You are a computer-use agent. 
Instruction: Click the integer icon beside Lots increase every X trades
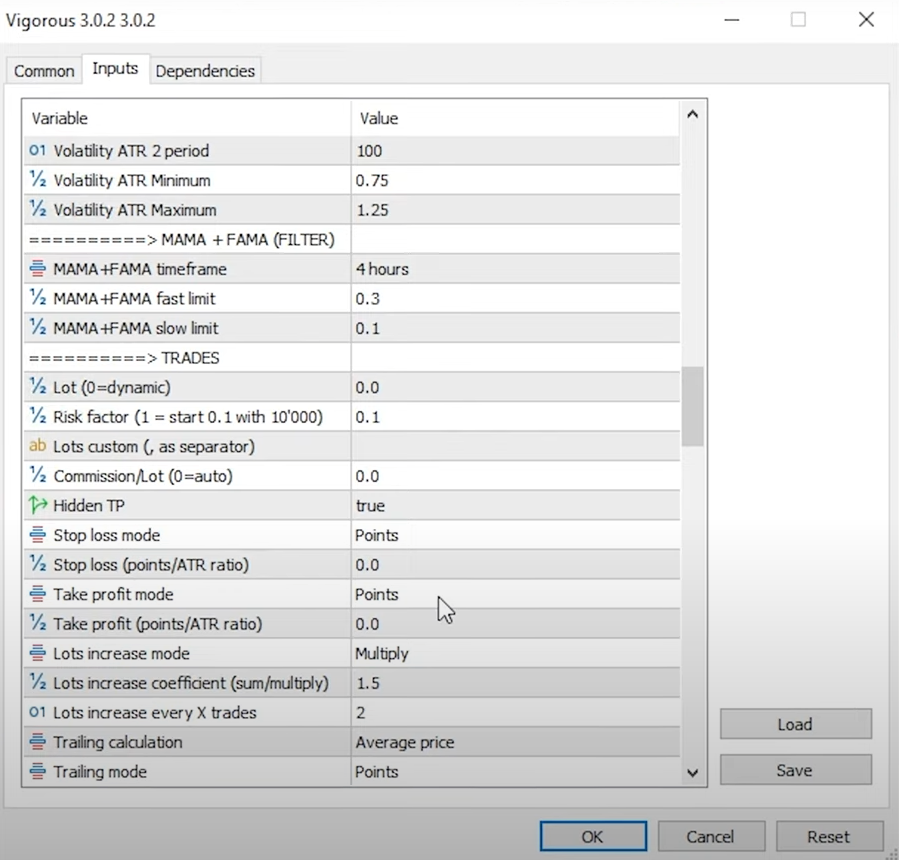(38, 713)
